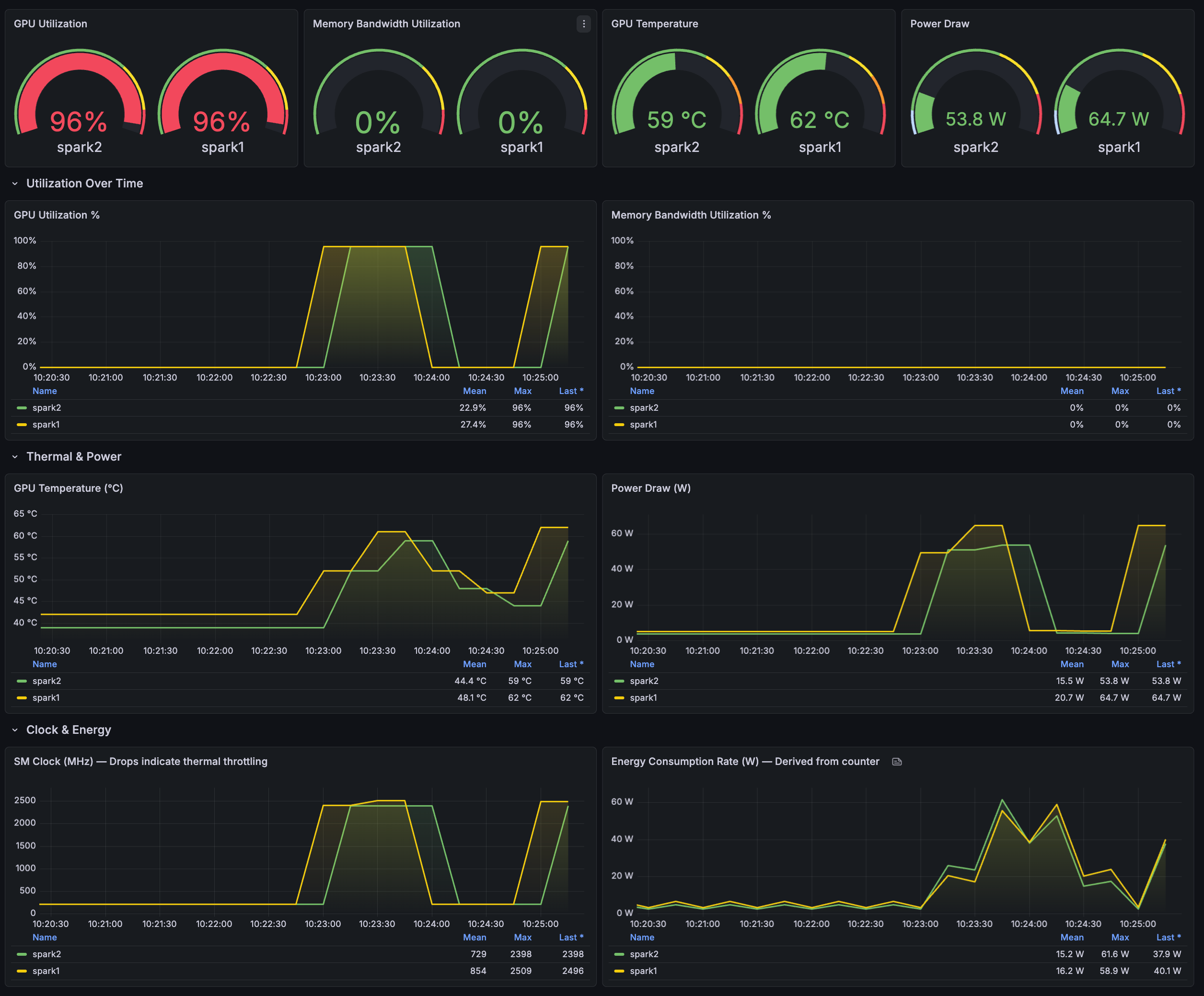Click the Power Draw panel title
This screenshot has height=996, width=1204.
point(940,23)
